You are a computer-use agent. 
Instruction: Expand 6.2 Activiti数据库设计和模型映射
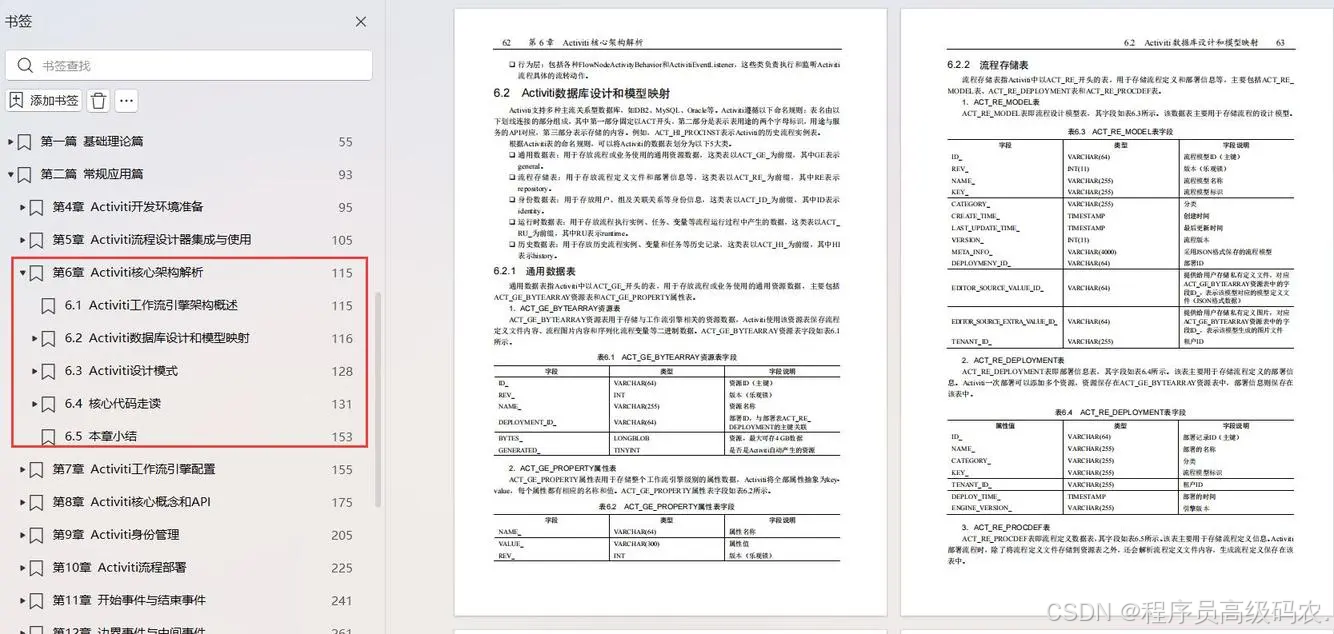point(34,338)
